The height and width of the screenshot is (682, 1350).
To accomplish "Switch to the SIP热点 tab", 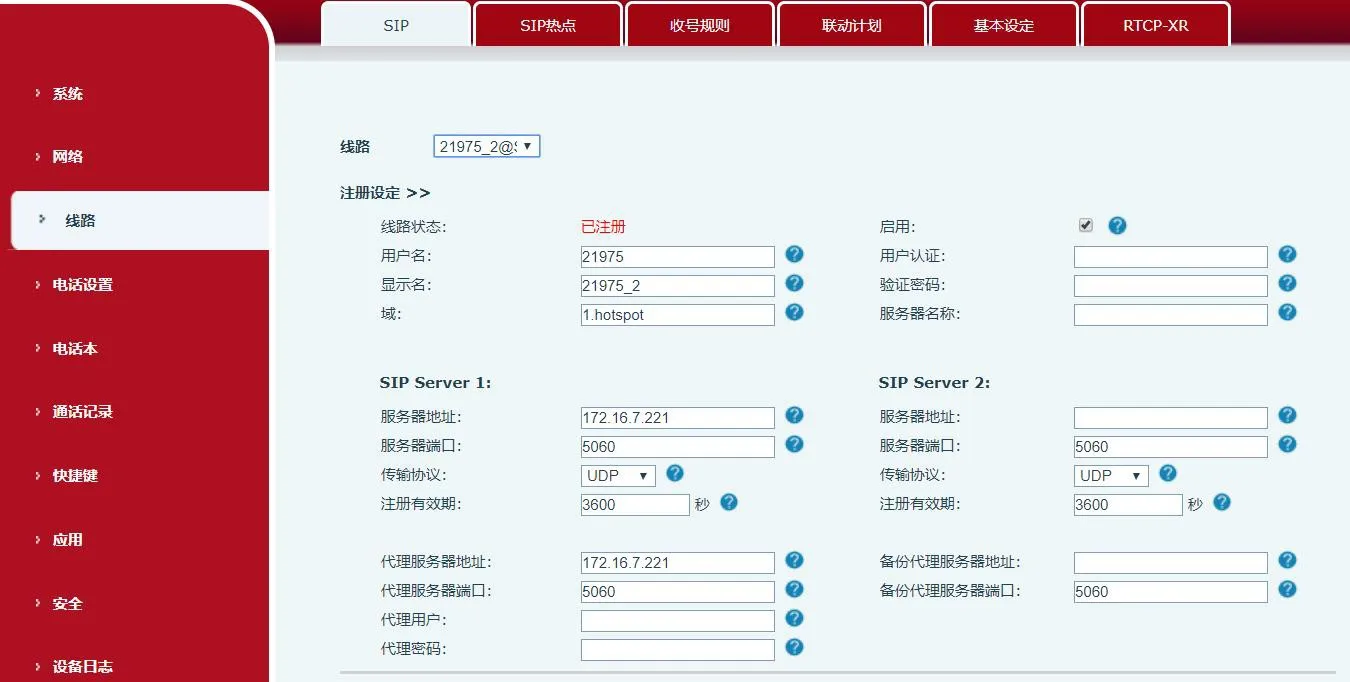I will 548,24.
